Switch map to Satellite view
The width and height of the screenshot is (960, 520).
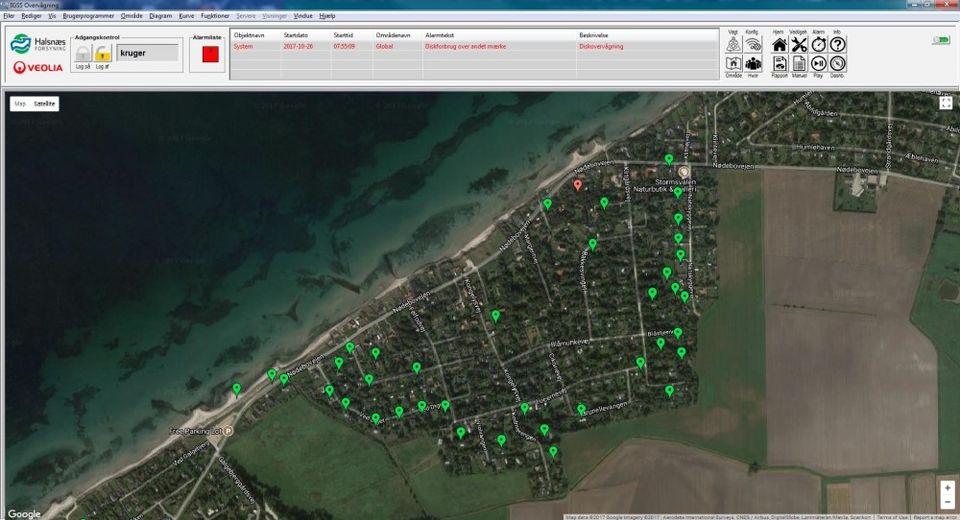[x=45, y=103]
